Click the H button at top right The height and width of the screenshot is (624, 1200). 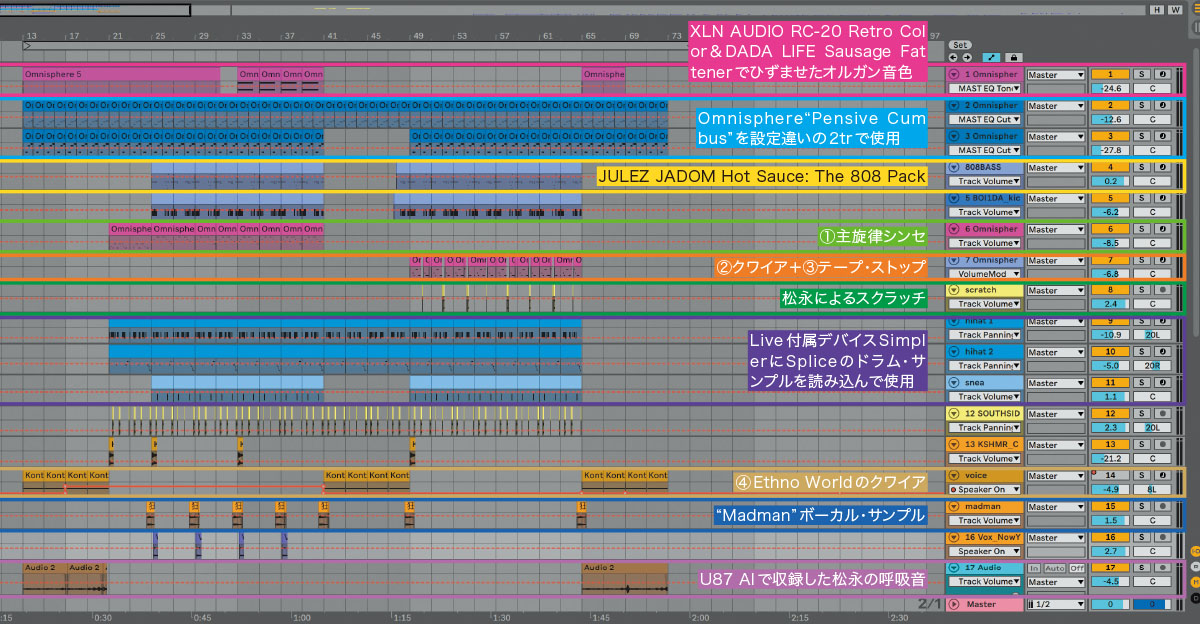coord(1157,10)
